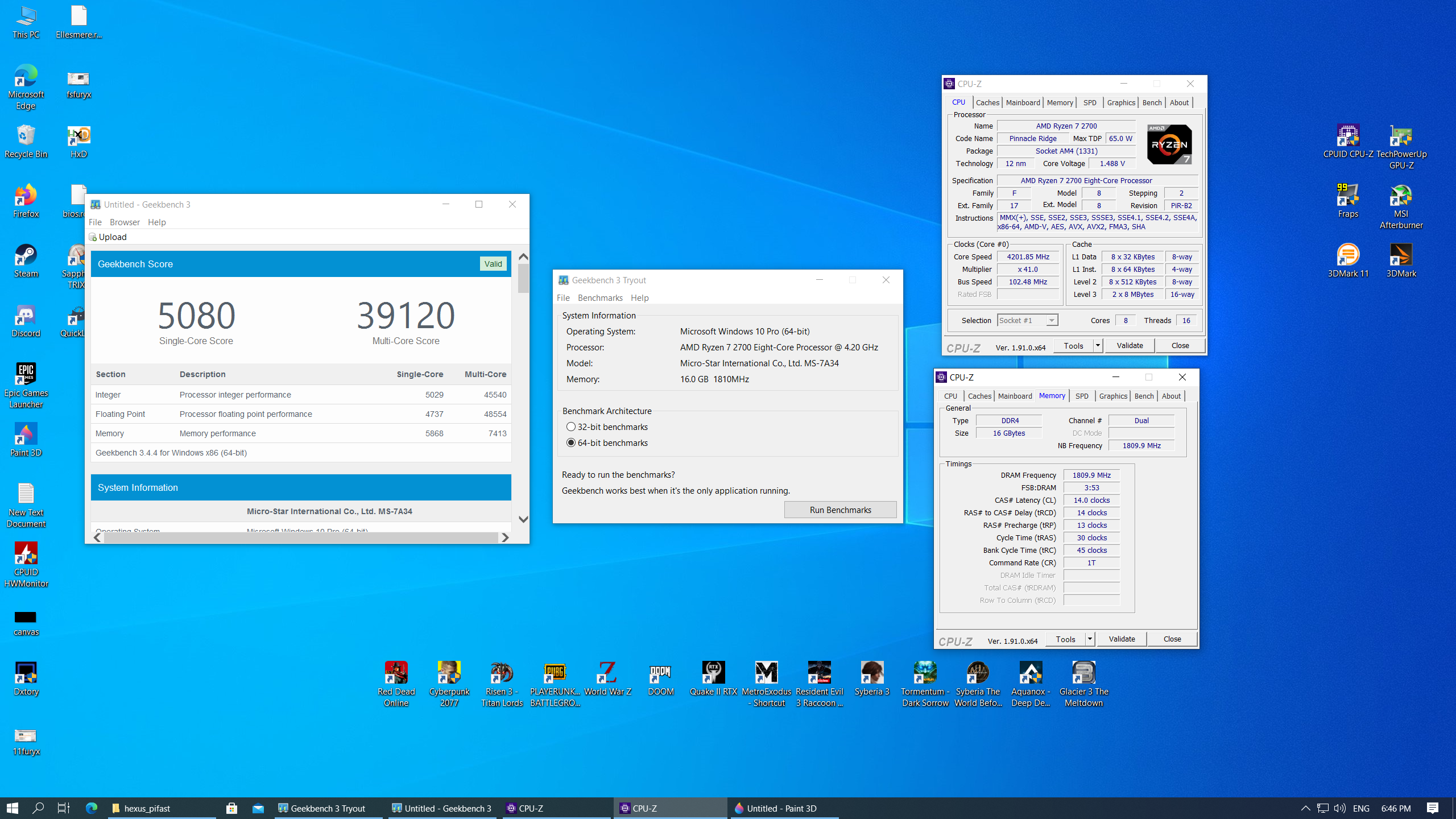This screenshot has width=1456, height=819.
Task: Click Run Benchmarks button
Action: coord(840,510)
